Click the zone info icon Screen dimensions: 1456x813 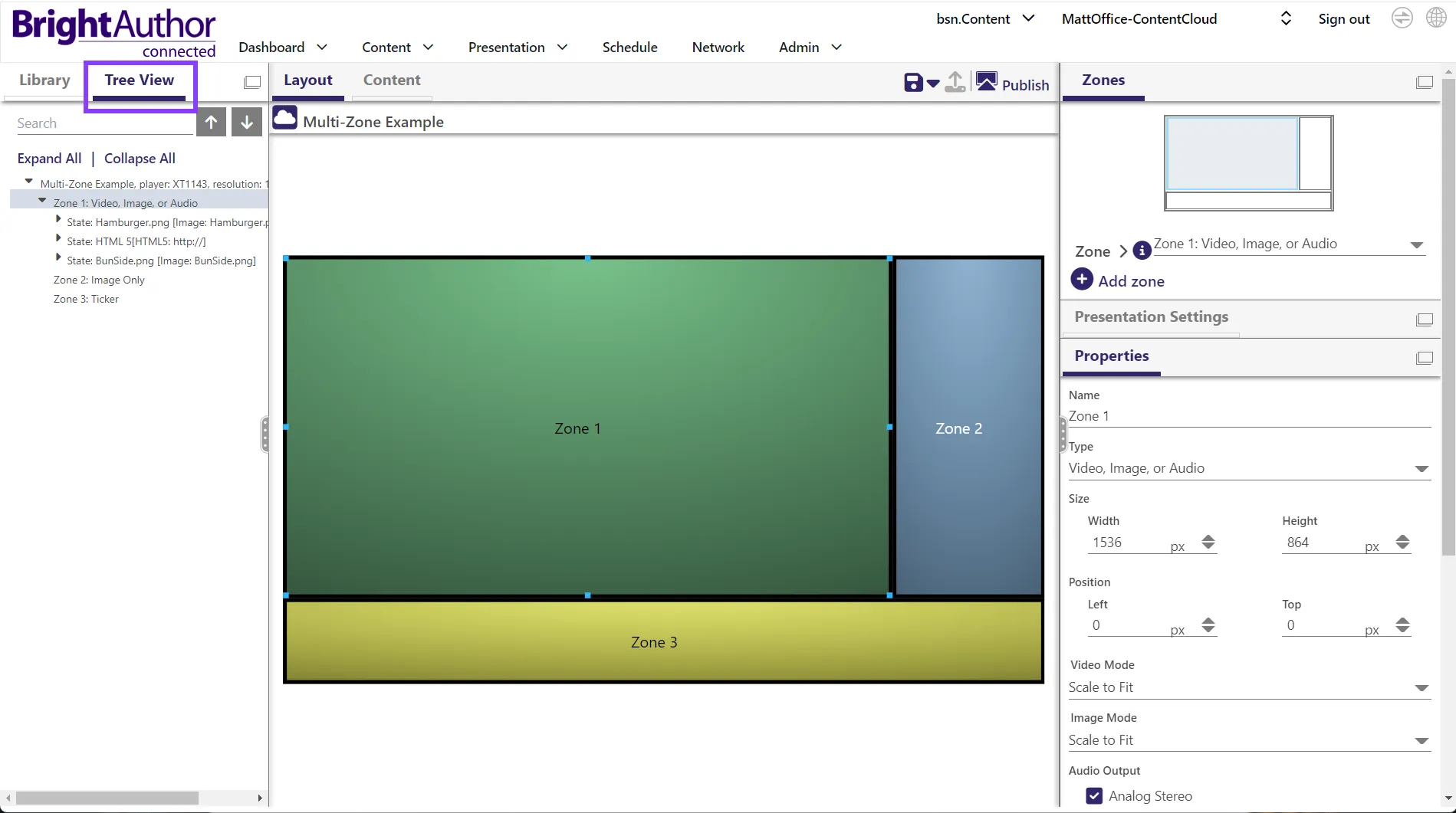[1142, 250]
